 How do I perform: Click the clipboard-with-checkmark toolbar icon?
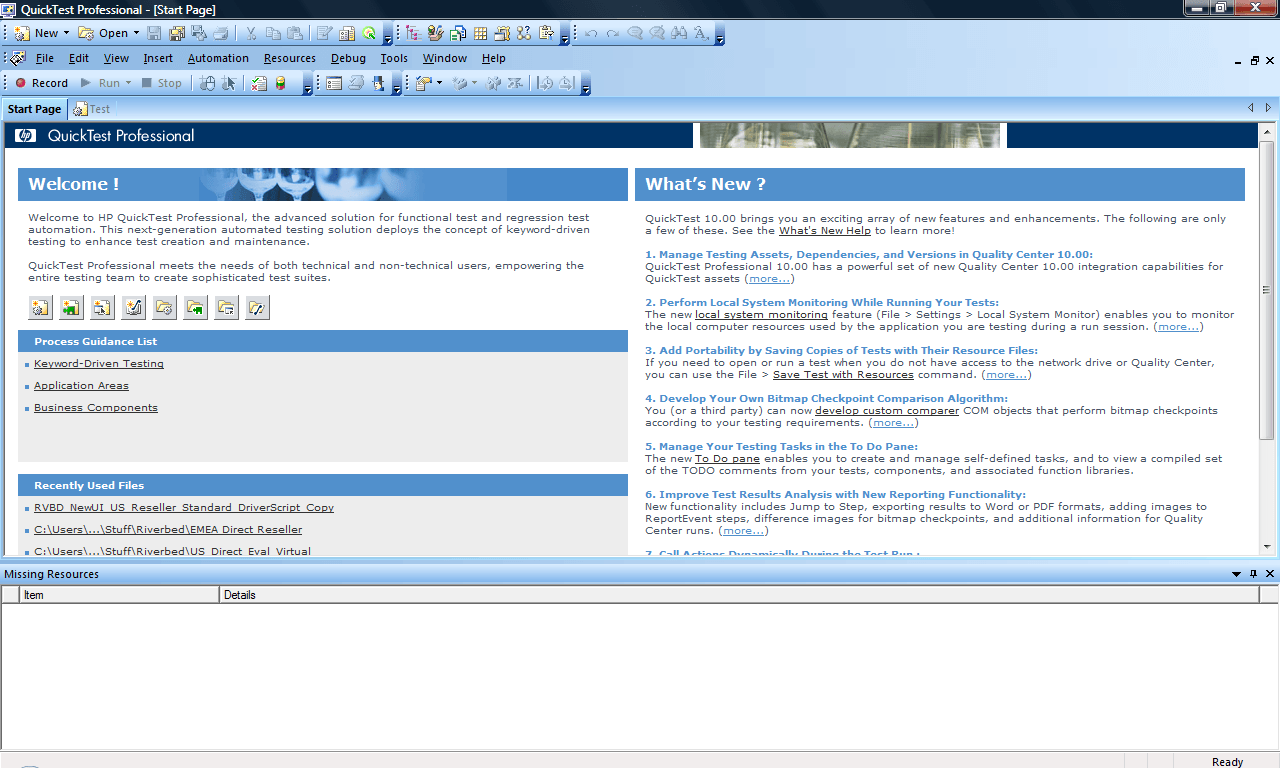click(x=423, y=83)
